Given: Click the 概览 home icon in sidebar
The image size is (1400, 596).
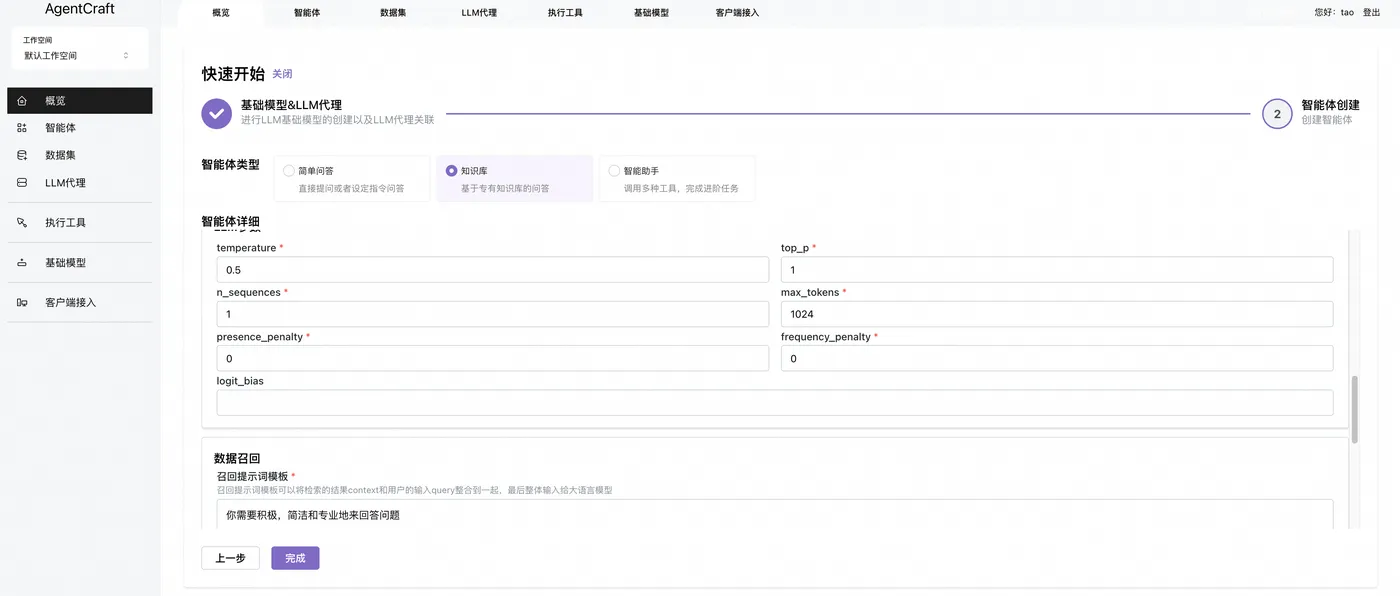Looking at the screenshot, I should (x=22, y=101).
